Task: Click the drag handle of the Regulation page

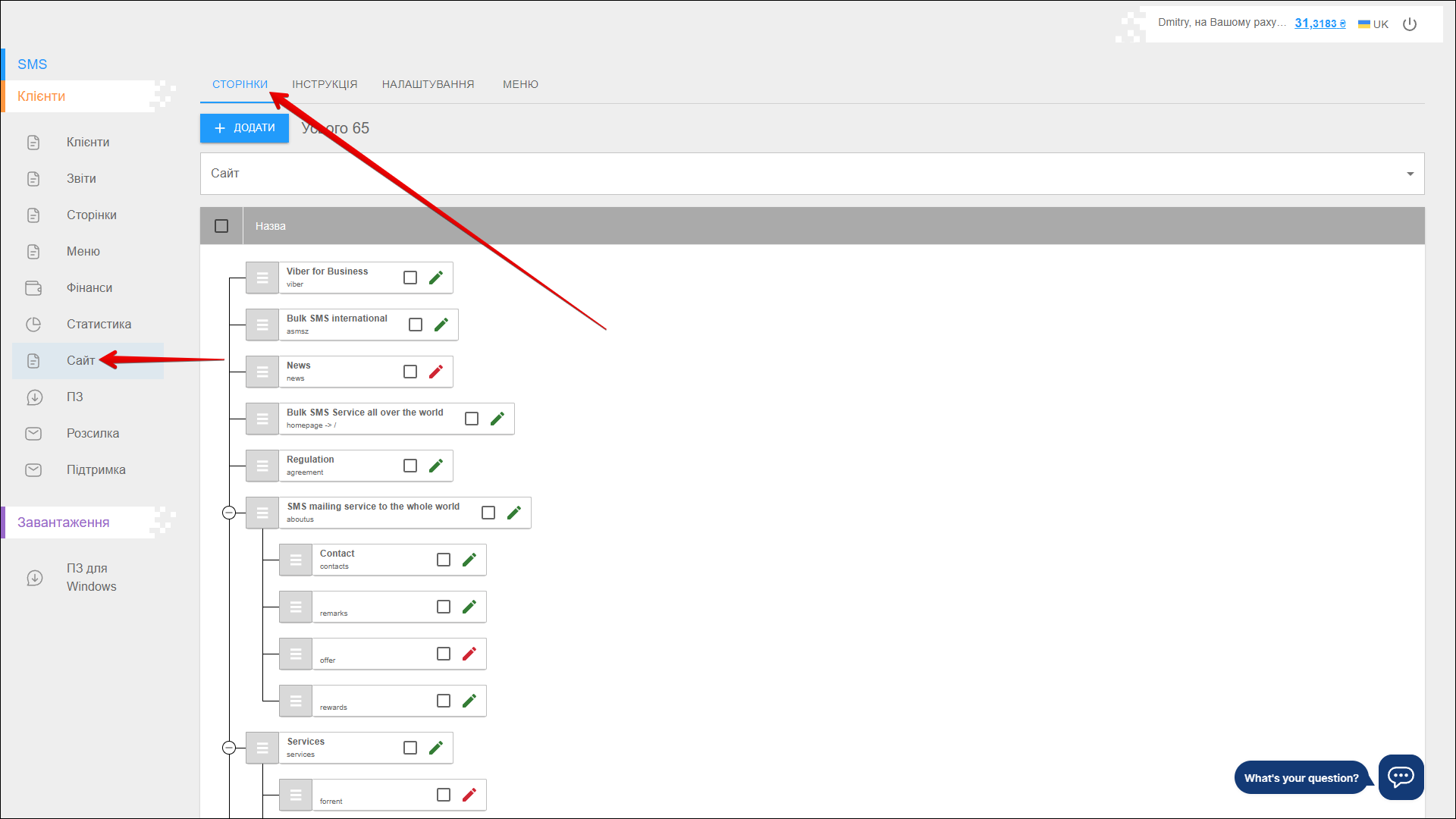Action: pyautogui.click(x=262, y=466)
